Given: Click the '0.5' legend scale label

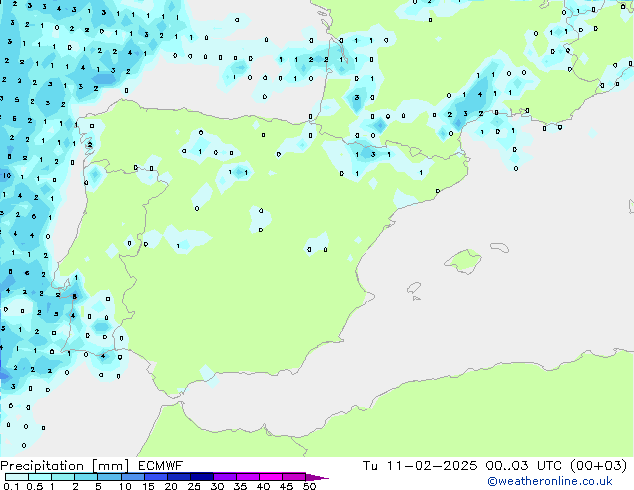Looking at the screenshot, I should coord(34,486).
